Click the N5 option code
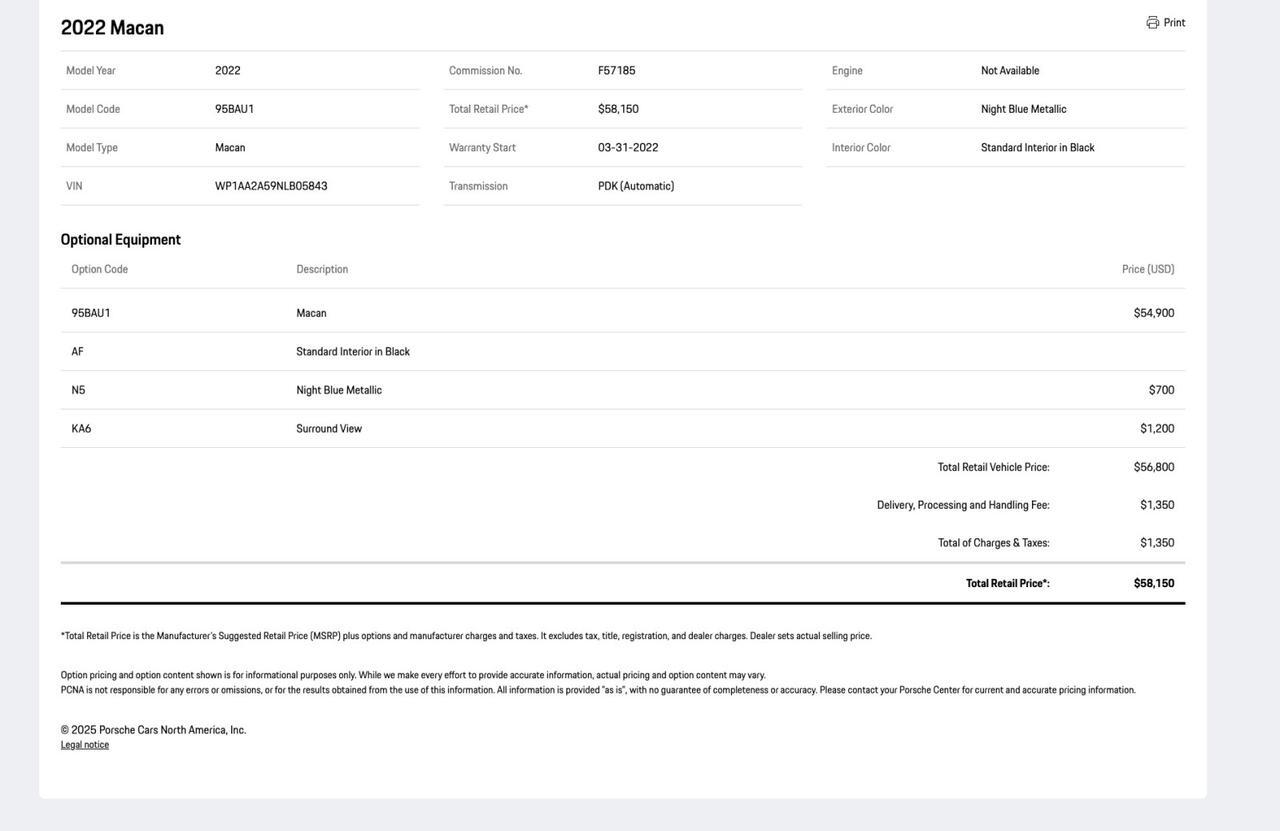Screen dimensions: 1280x831 [x=78, y=391]
